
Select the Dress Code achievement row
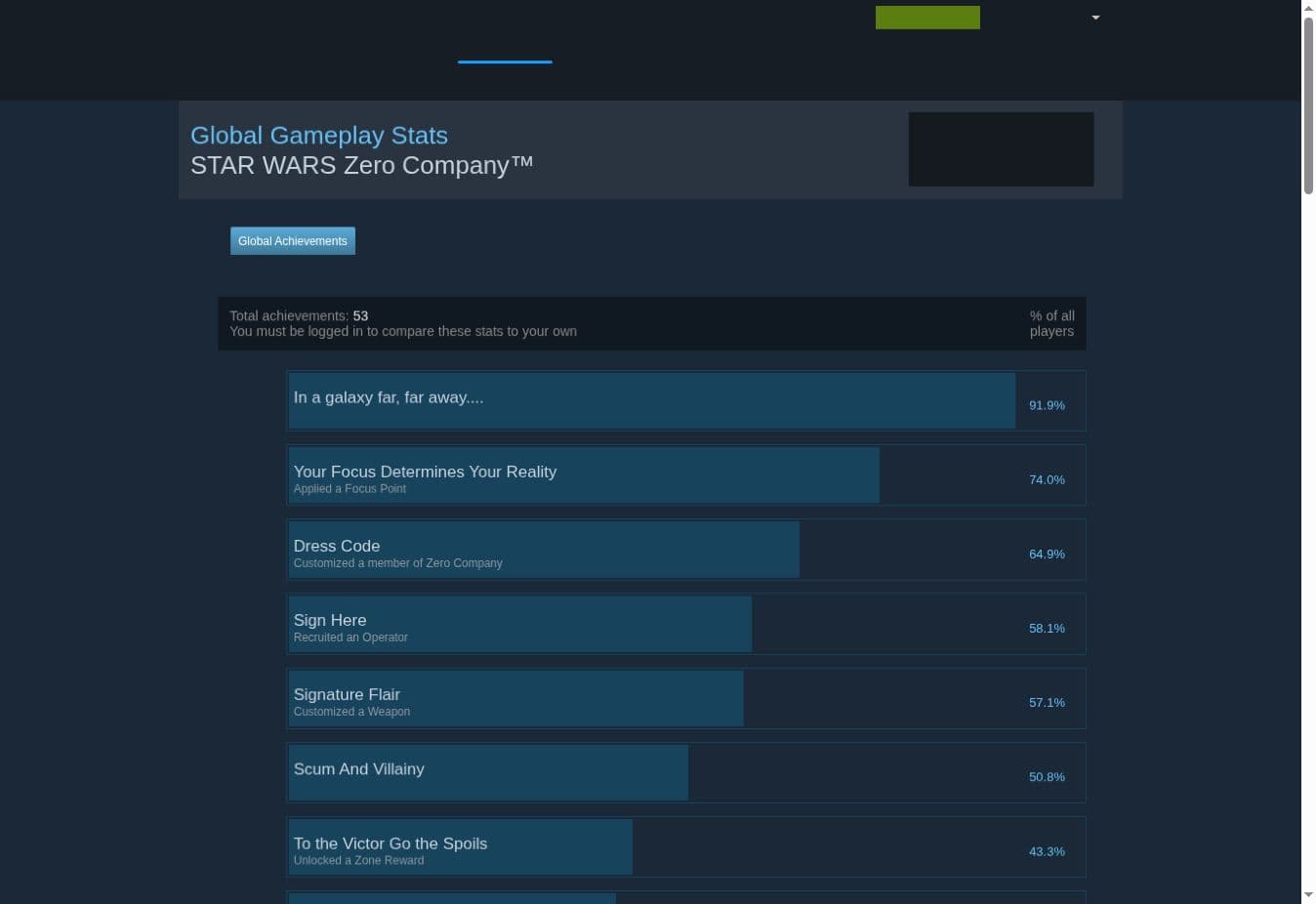point(686,550)
